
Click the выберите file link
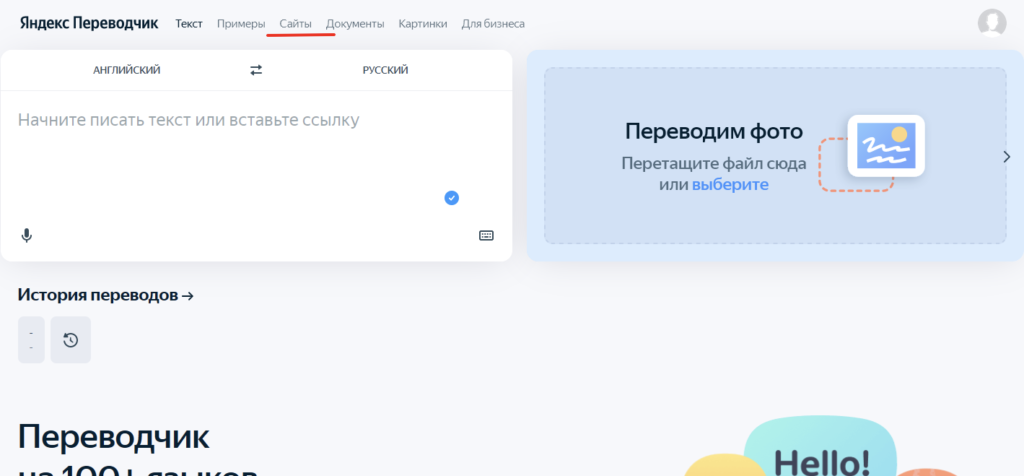[730, 185]
